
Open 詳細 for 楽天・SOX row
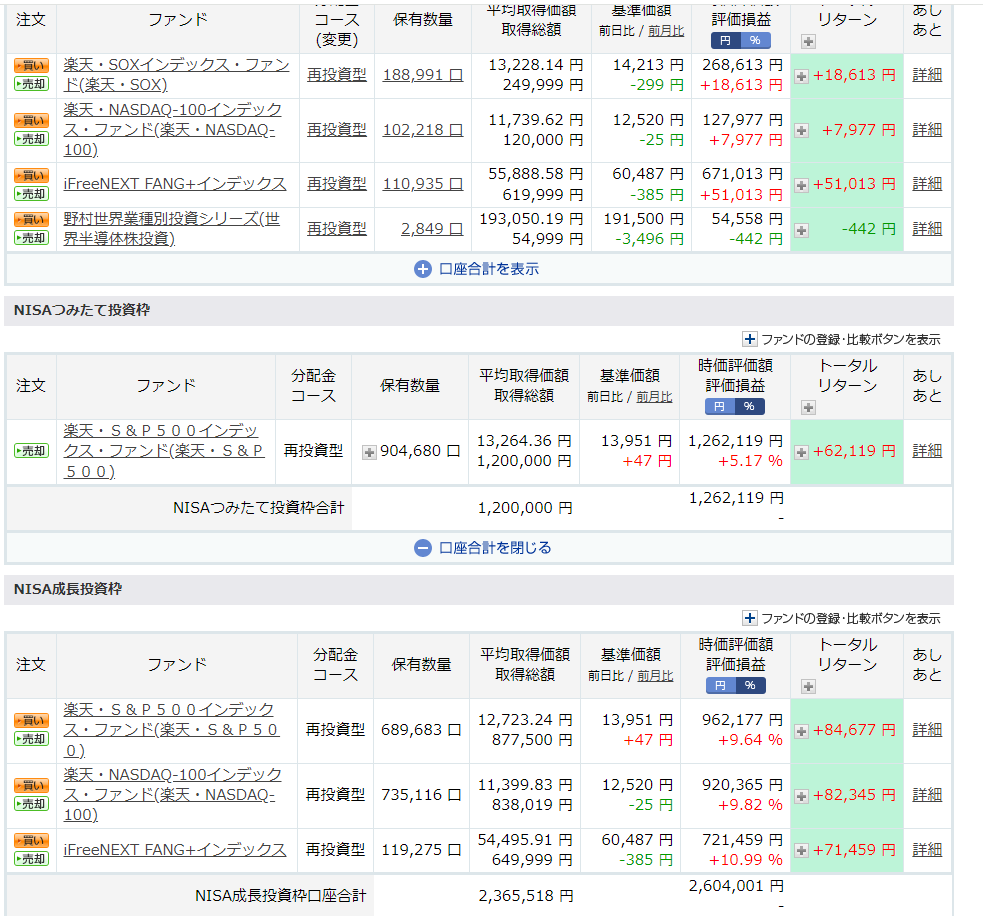tap(927, 75)
